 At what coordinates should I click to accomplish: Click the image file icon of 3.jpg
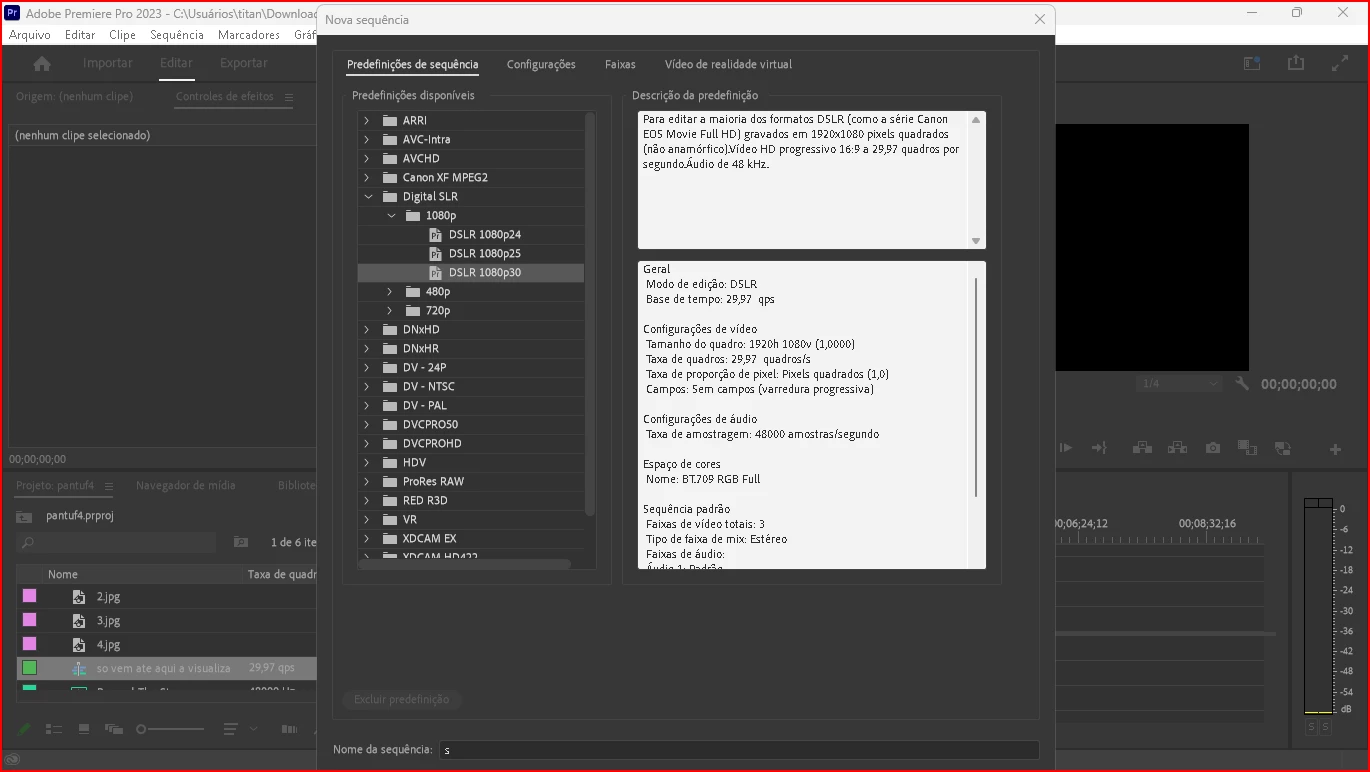[x=79, y=621]
